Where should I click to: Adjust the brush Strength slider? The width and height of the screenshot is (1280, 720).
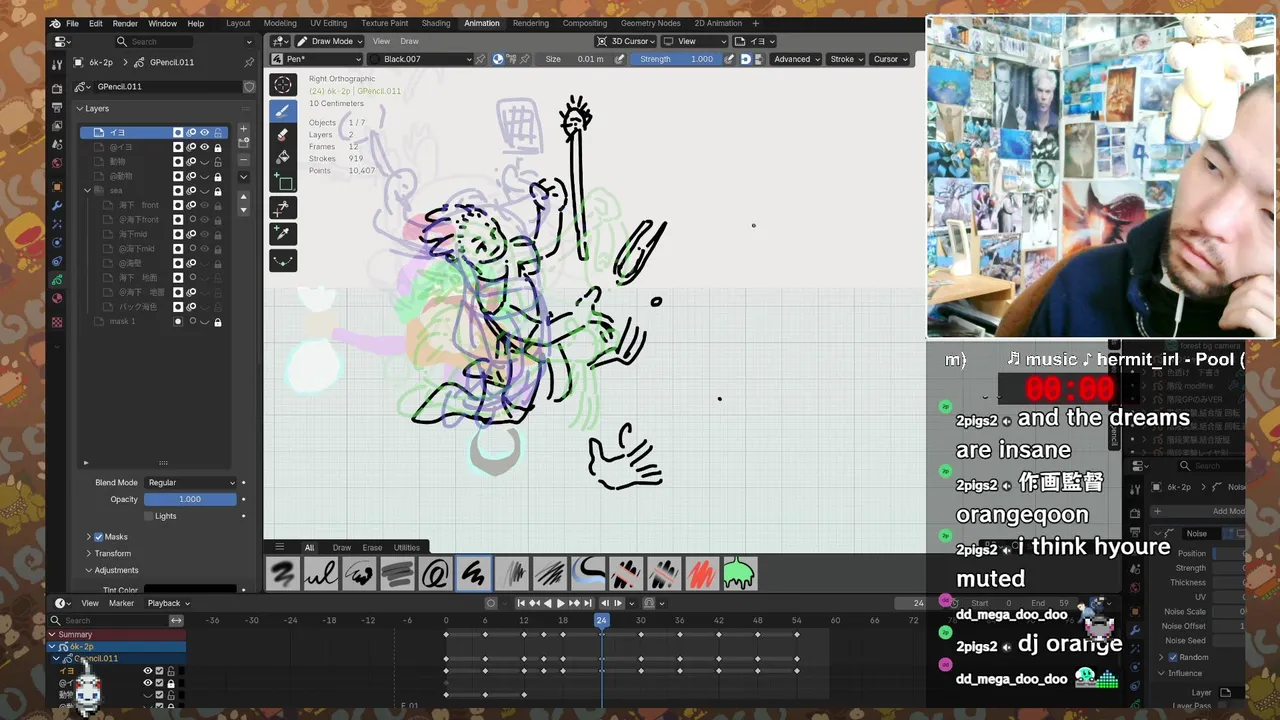pos(677,59)
